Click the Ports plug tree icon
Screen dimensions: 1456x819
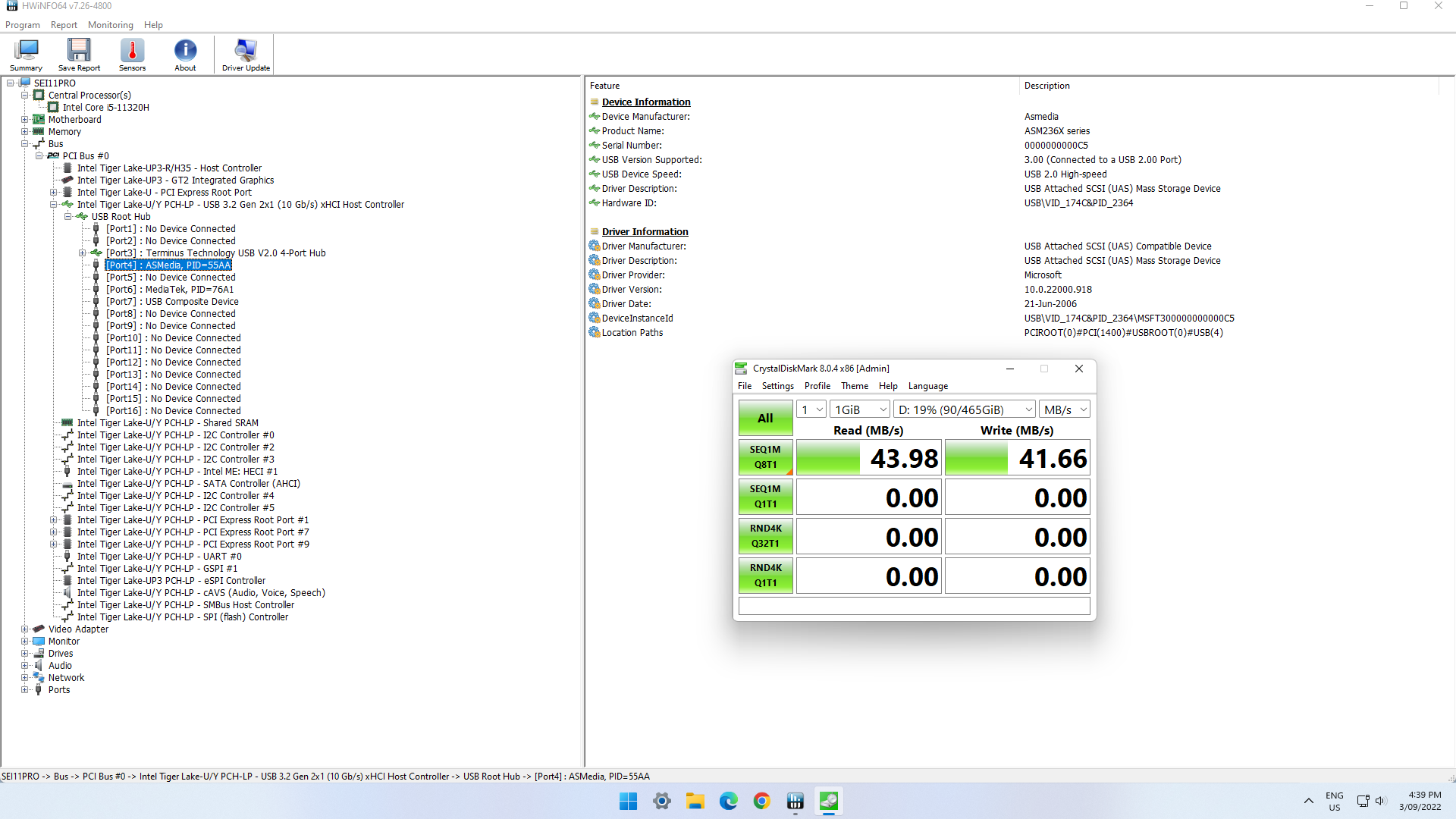click(39, 690)
